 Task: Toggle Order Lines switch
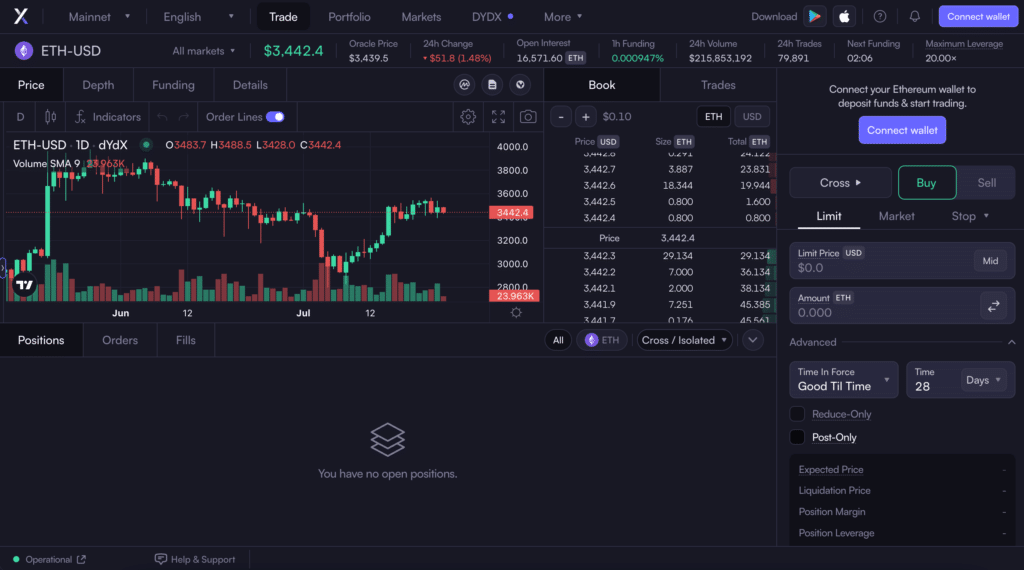(x=275, y=117)
